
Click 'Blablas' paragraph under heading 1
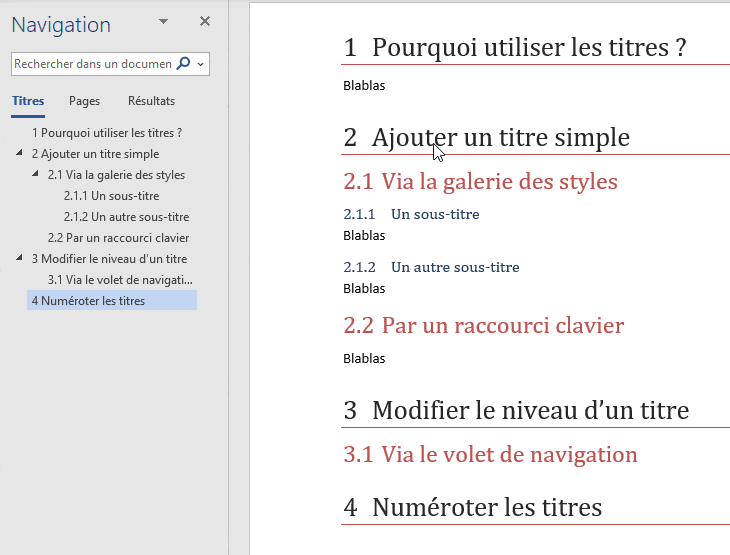click(364, 86)
